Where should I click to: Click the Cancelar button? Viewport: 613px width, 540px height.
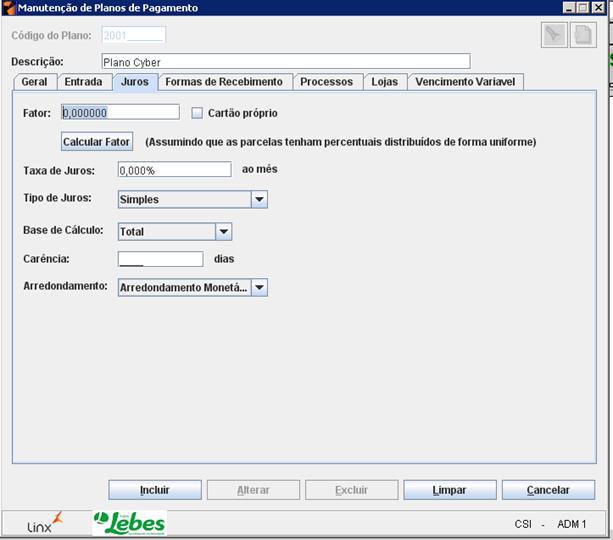click(x=548, y=490)
